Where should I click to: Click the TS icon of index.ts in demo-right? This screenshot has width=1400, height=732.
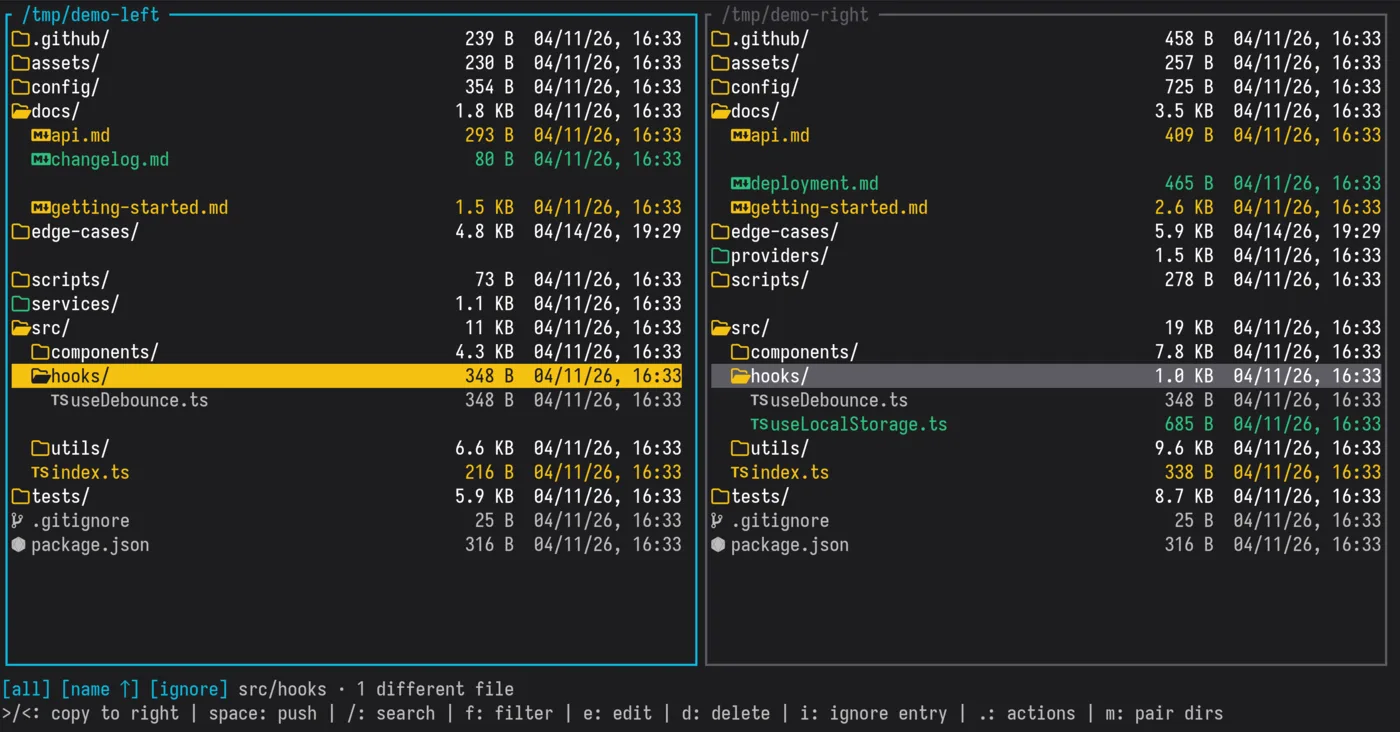[740, 472]
